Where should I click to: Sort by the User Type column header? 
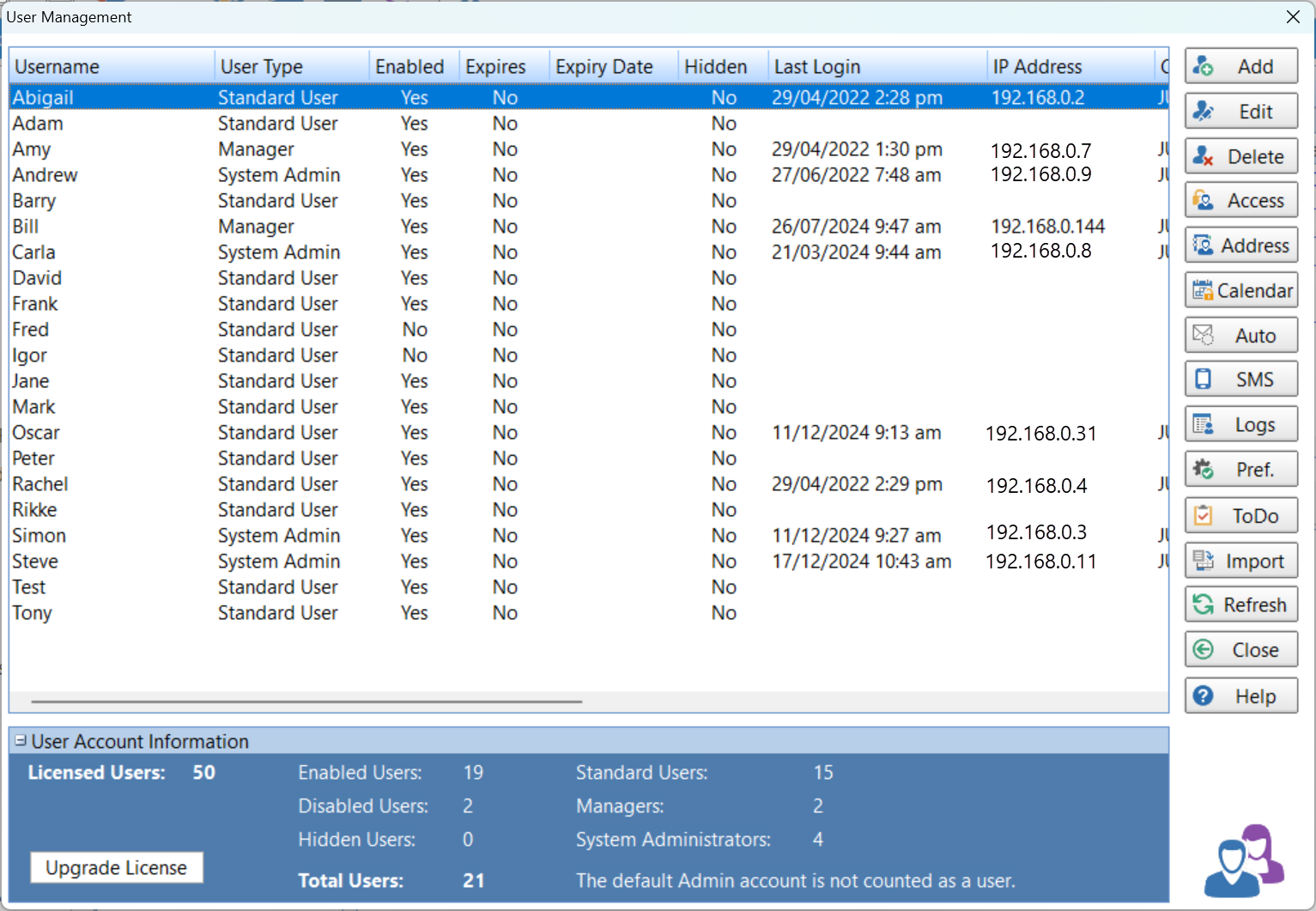292,66
